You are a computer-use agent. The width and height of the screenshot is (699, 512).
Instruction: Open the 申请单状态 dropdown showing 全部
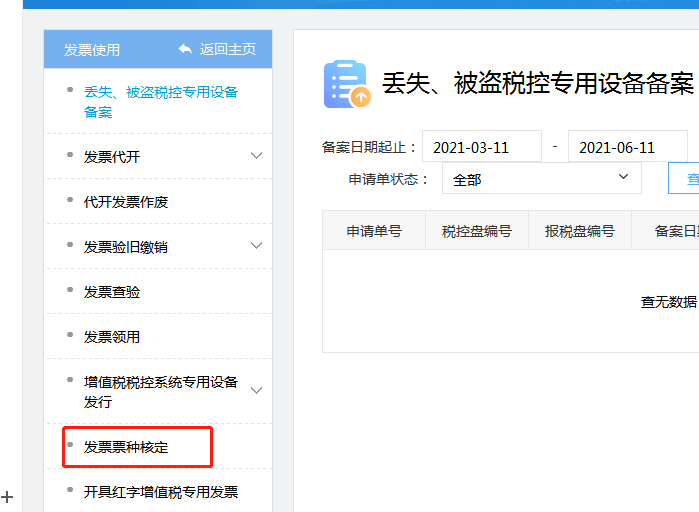point(541,179)
